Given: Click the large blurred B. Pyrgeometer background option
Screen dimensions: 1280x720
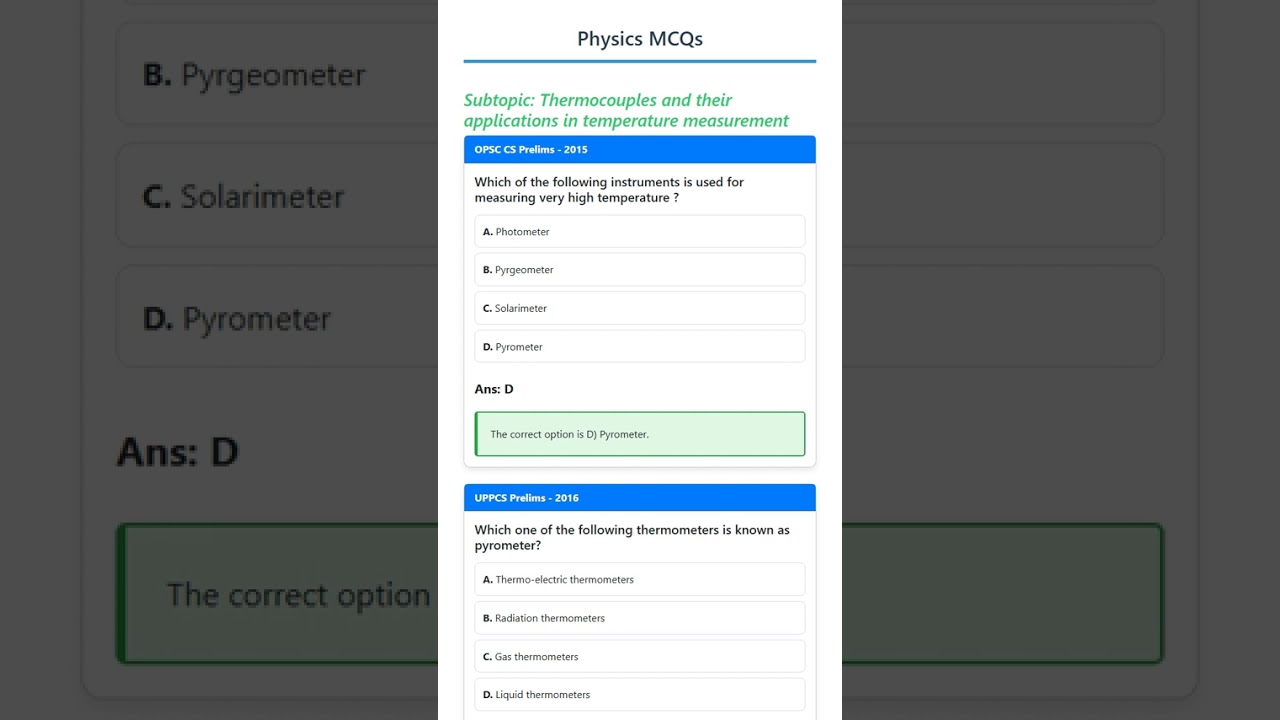Looking at the screenshot, I should point(255,75).
